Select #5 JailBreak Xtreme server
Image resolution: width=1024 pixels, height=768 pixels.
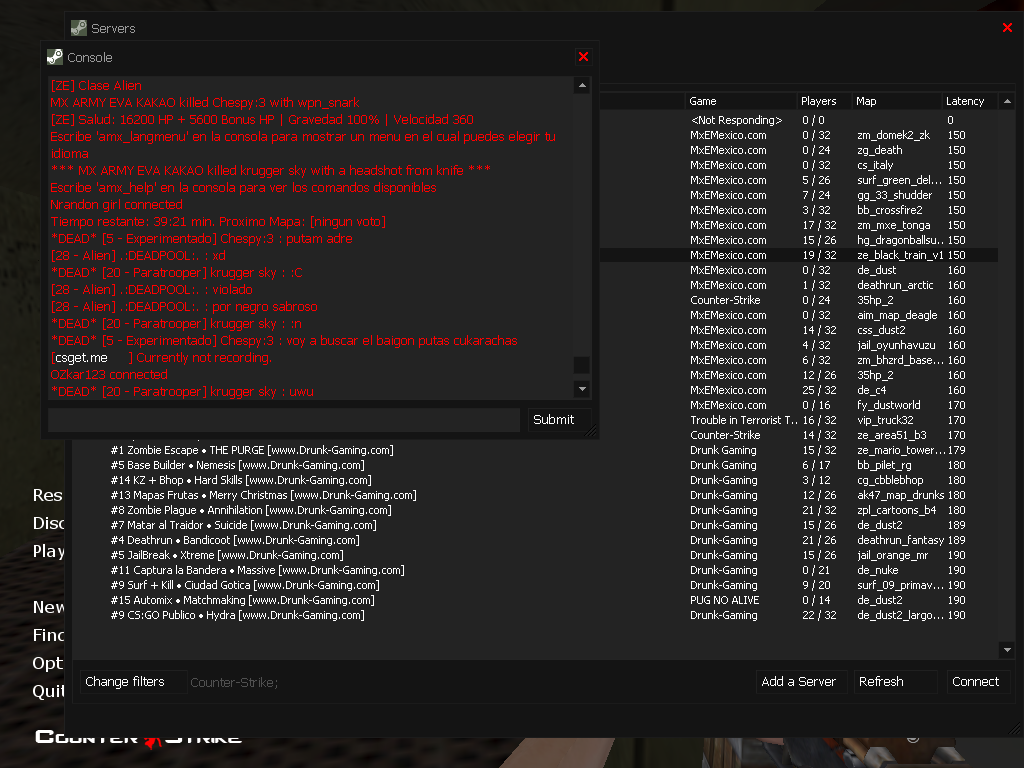click(x=536, y=556)
